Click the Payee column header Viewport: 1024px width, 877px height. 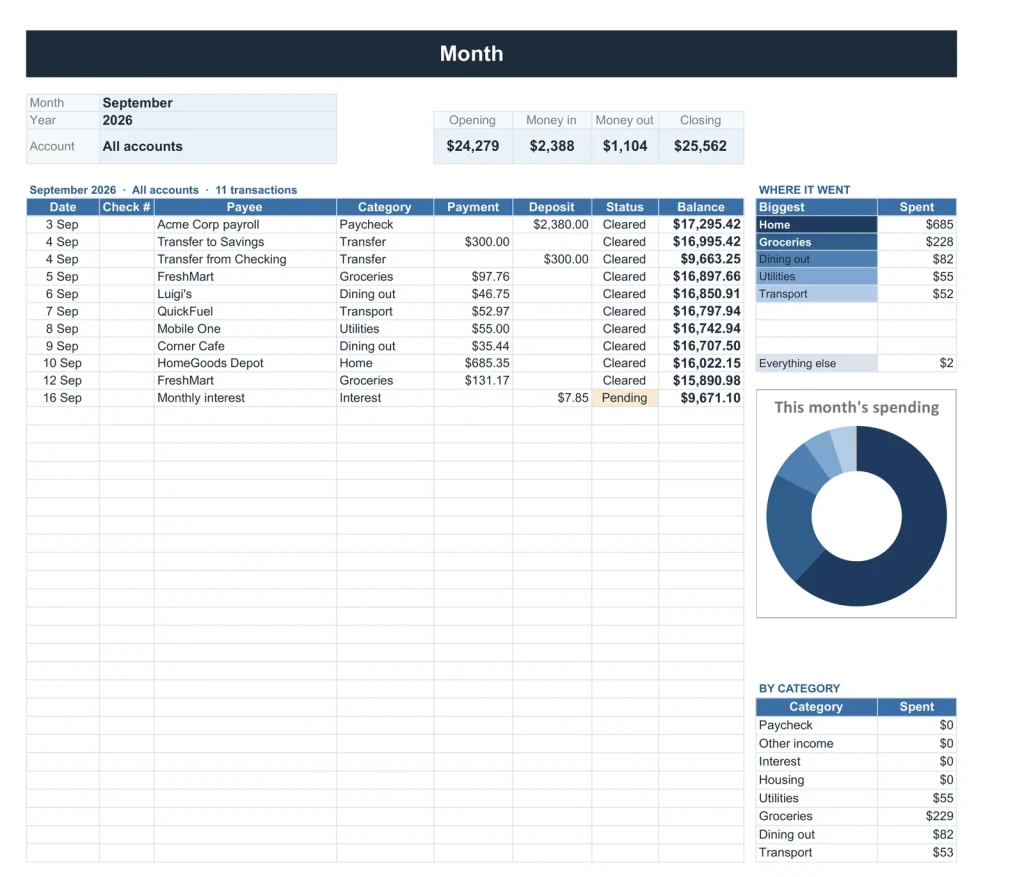(245, 207)
